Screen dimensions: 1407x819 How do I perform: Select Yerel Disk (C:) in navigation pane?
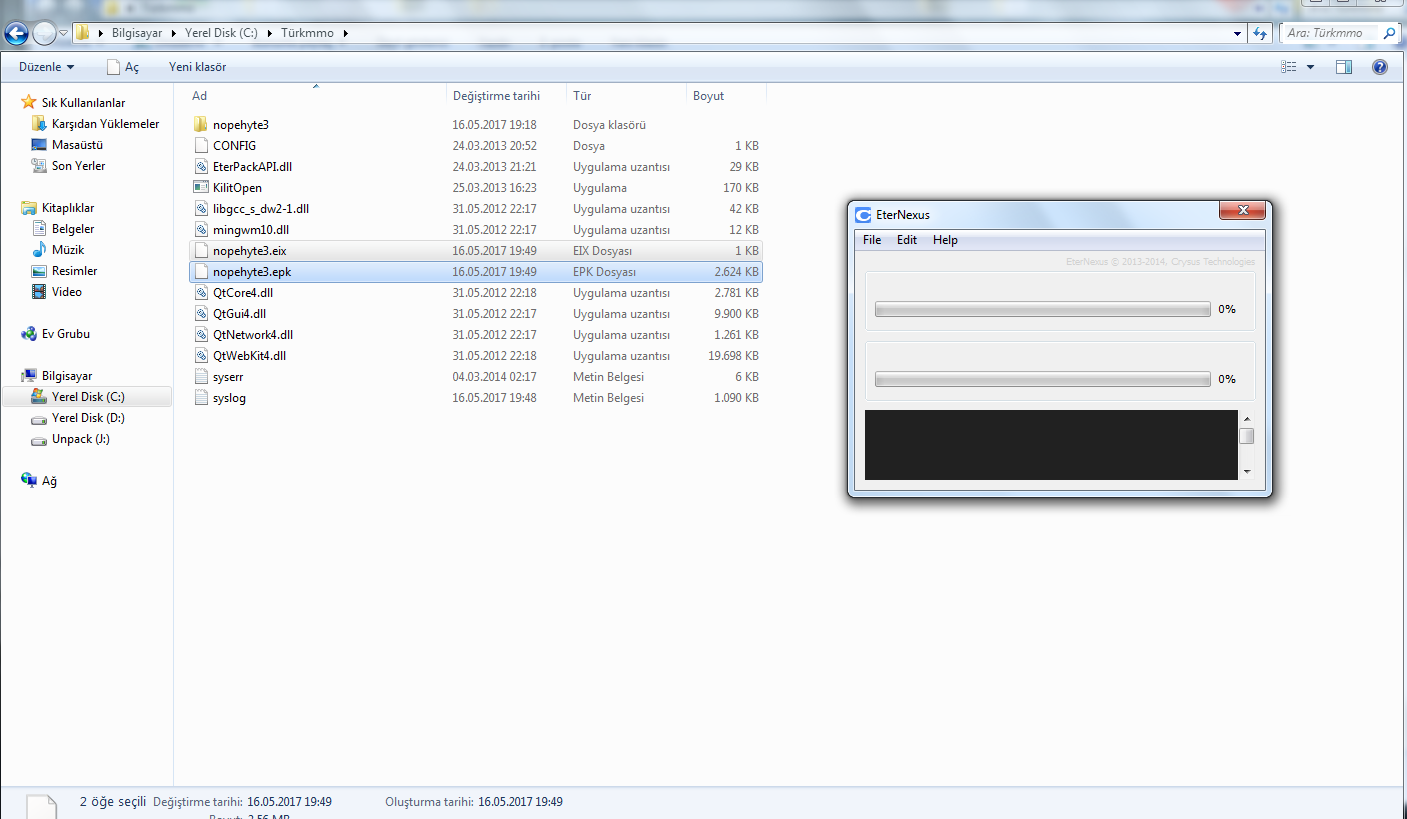(88, 397)
